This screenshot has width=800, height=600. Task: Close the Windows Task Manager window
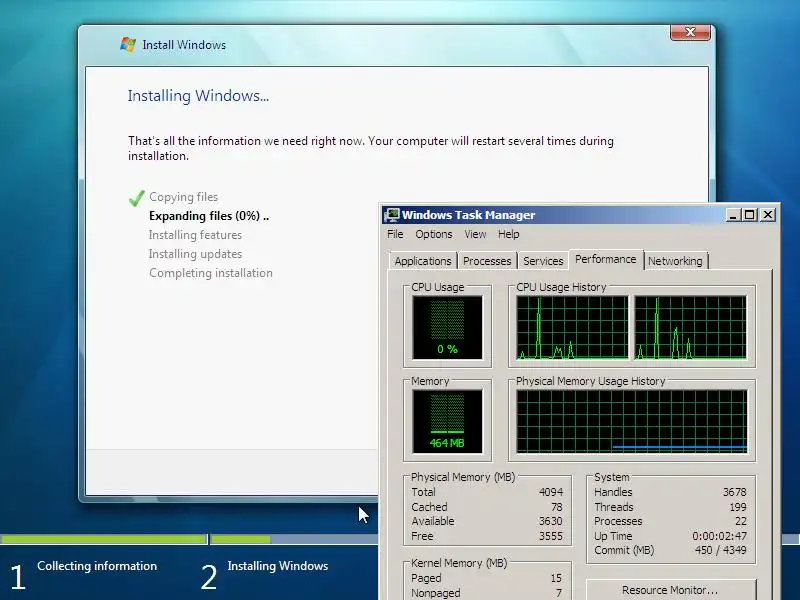pyautogui.click(x=768, y=215)
